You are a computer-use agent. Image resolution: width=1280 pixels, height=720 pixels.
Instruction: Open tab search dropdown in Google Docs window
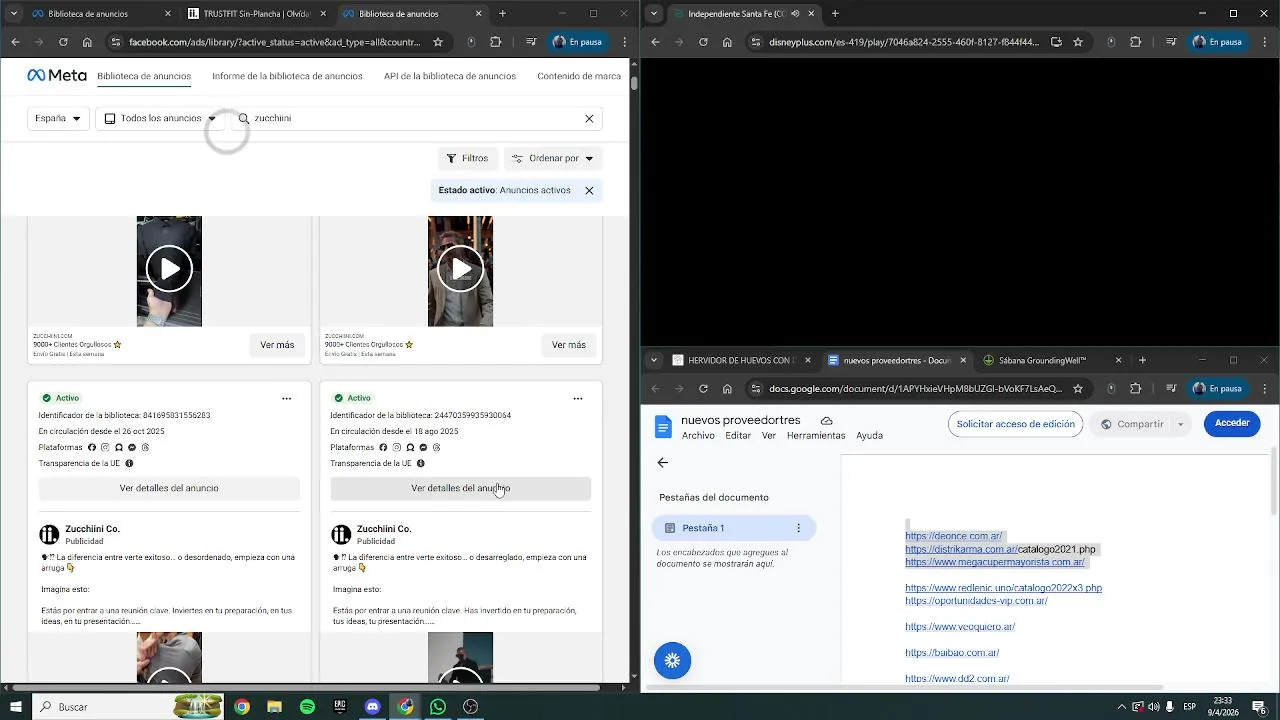pyautogui.click(x=654, y=360)
